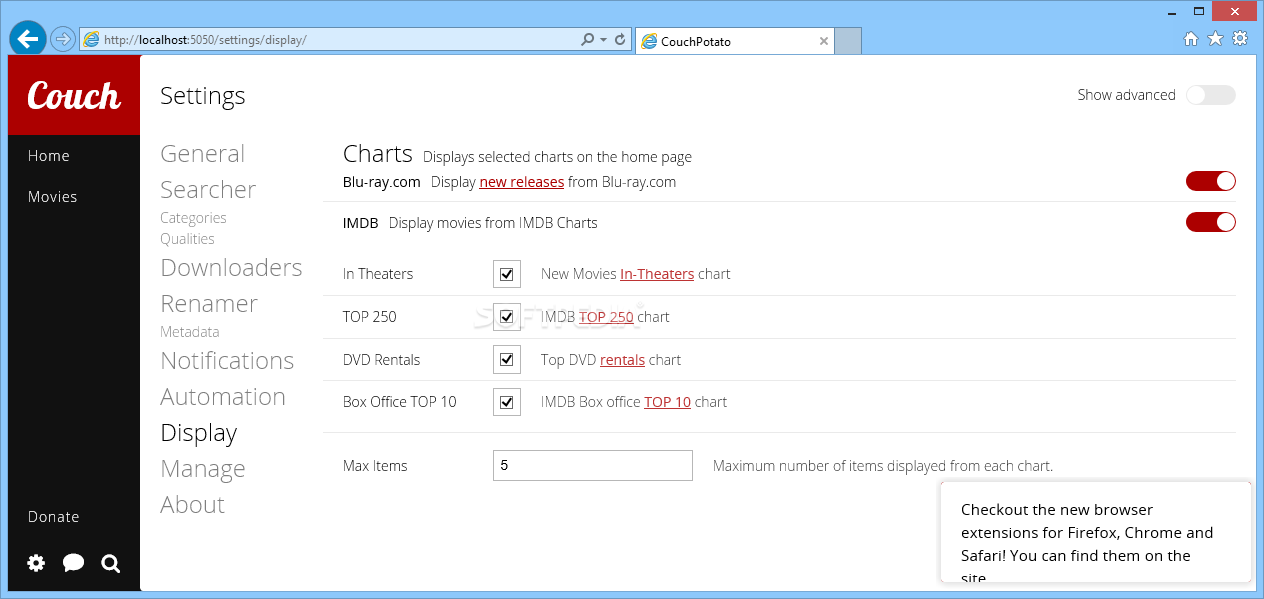Select Notifications in settings navigation
Screen dimensions: 1264x599
tap(227, 360)
